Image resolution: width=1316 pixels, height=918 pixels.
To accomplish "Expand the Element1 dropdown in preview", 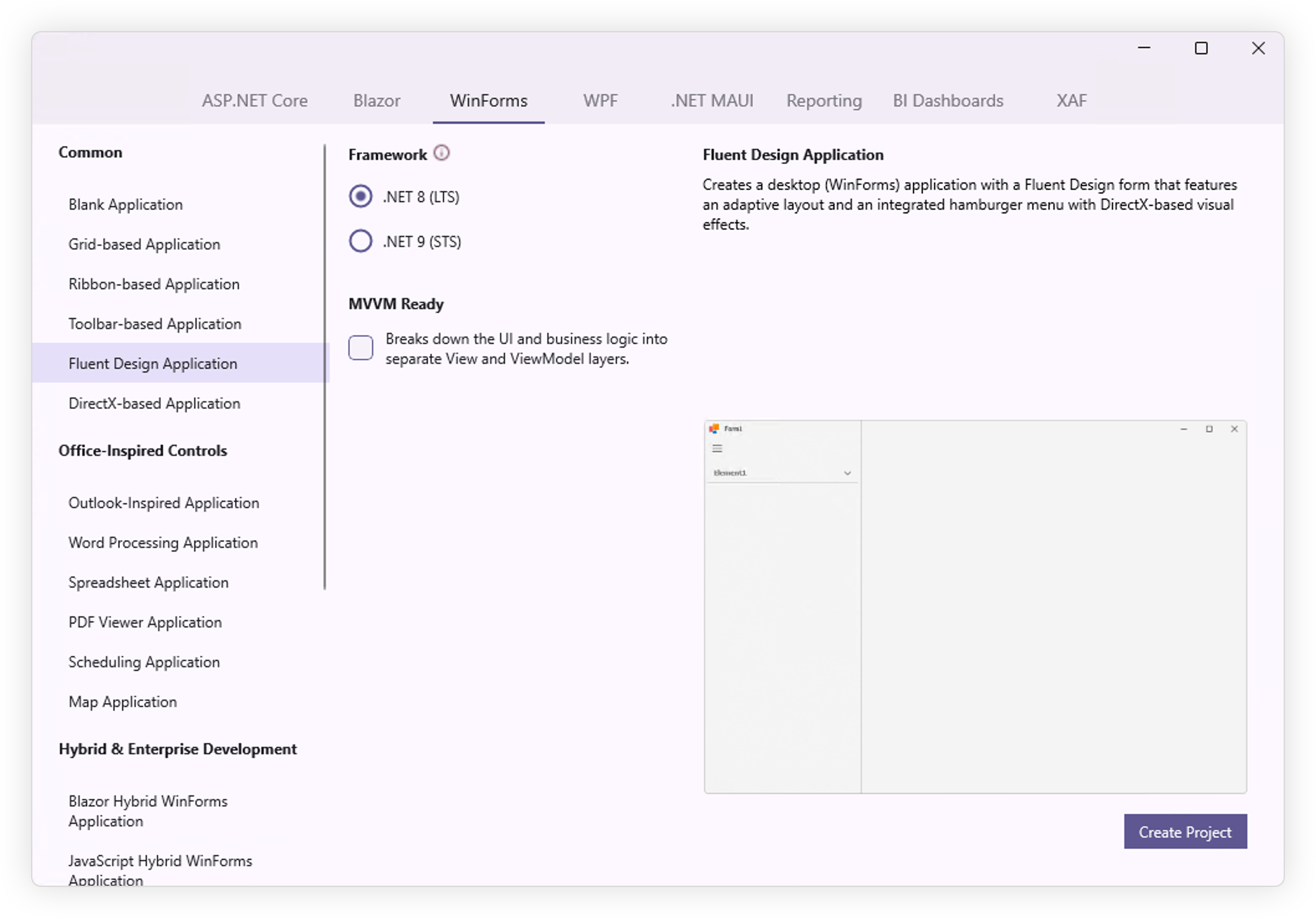I will click(847, 473).
